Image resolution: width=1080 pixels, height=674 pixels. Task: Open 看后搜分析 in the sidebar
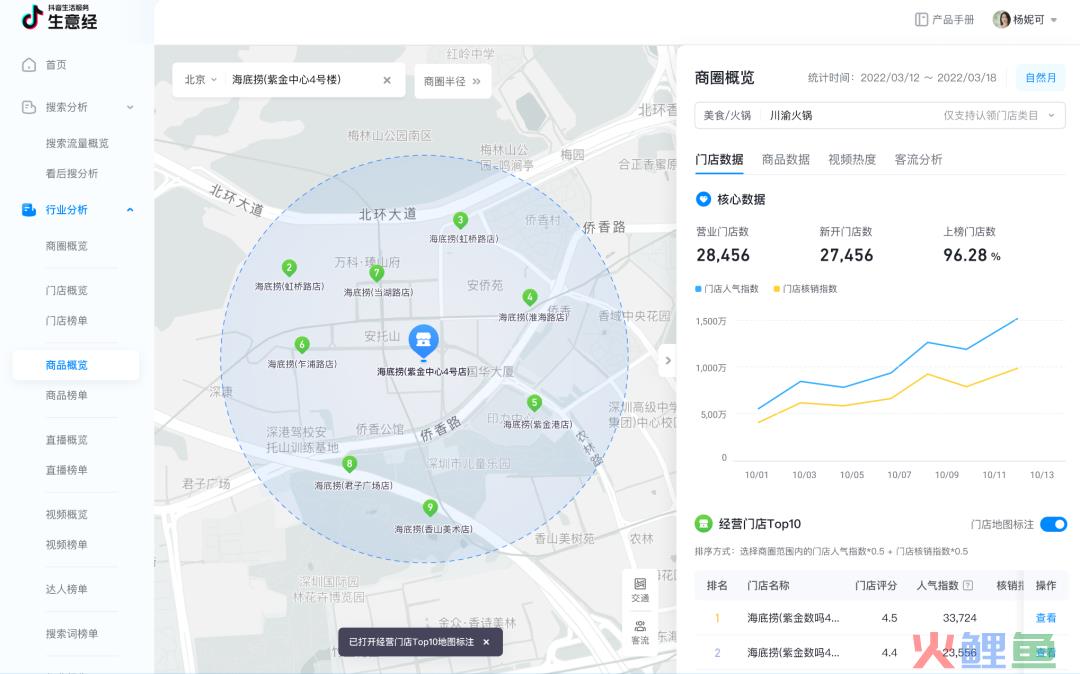pyautogui.click(x=72, y=173)
